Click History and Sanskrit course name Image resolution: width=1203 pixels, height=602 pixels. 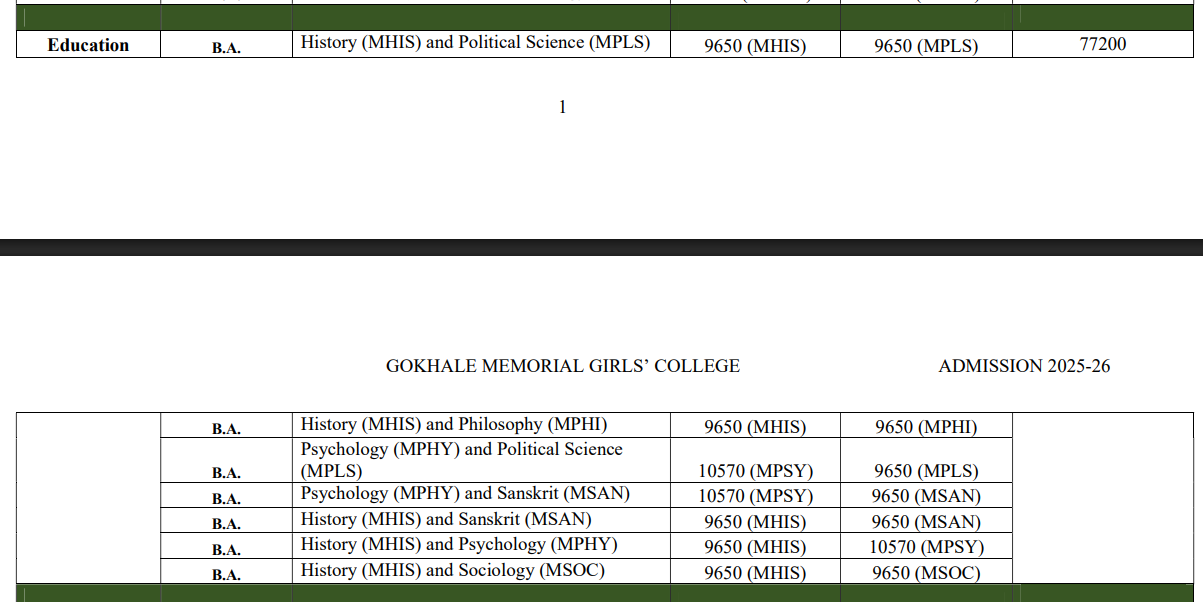[445, 520]
